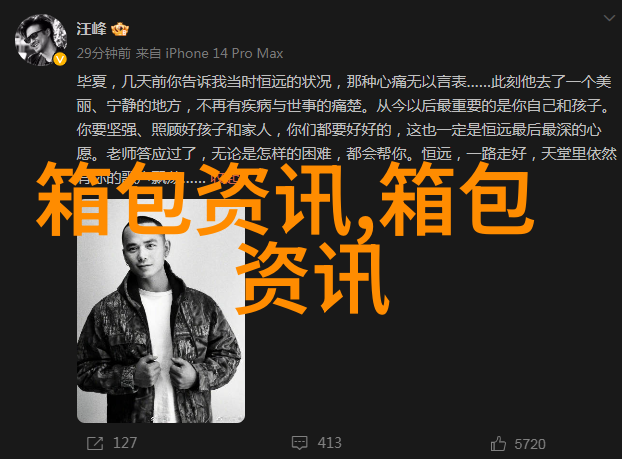Open the post options chevron menu
Screen dimensions: 622x459
click(609, 18)
